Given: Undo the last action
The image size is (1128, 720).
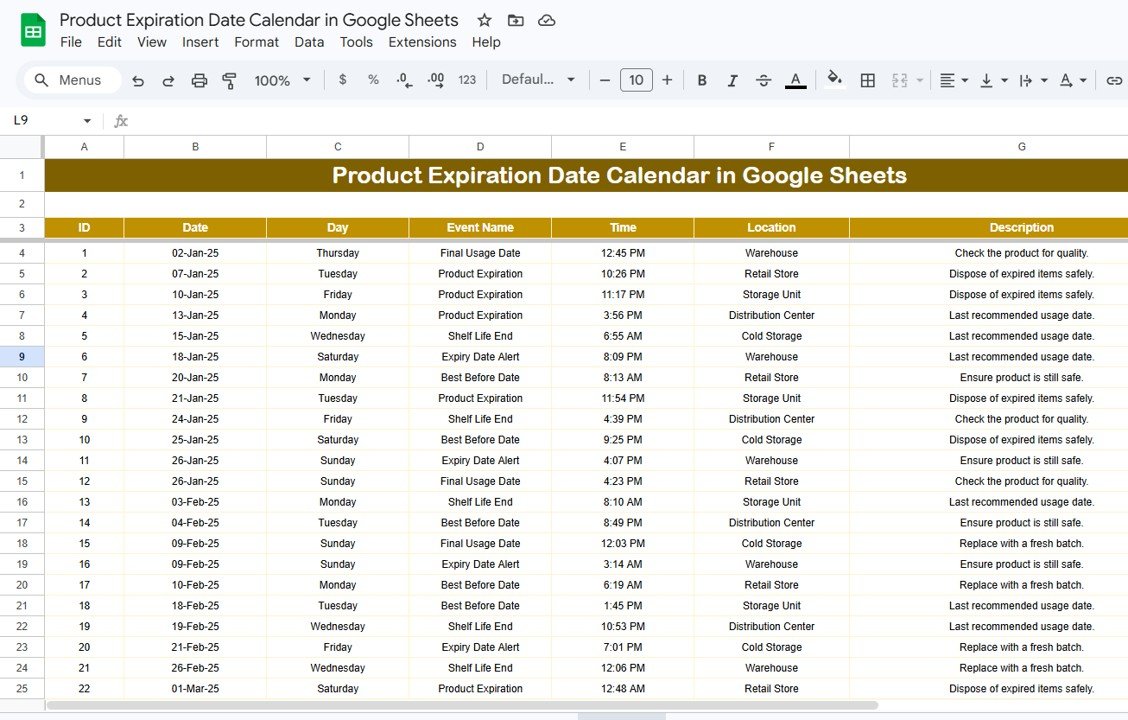Looking at the screenshot, I should (x=138, y=81).
